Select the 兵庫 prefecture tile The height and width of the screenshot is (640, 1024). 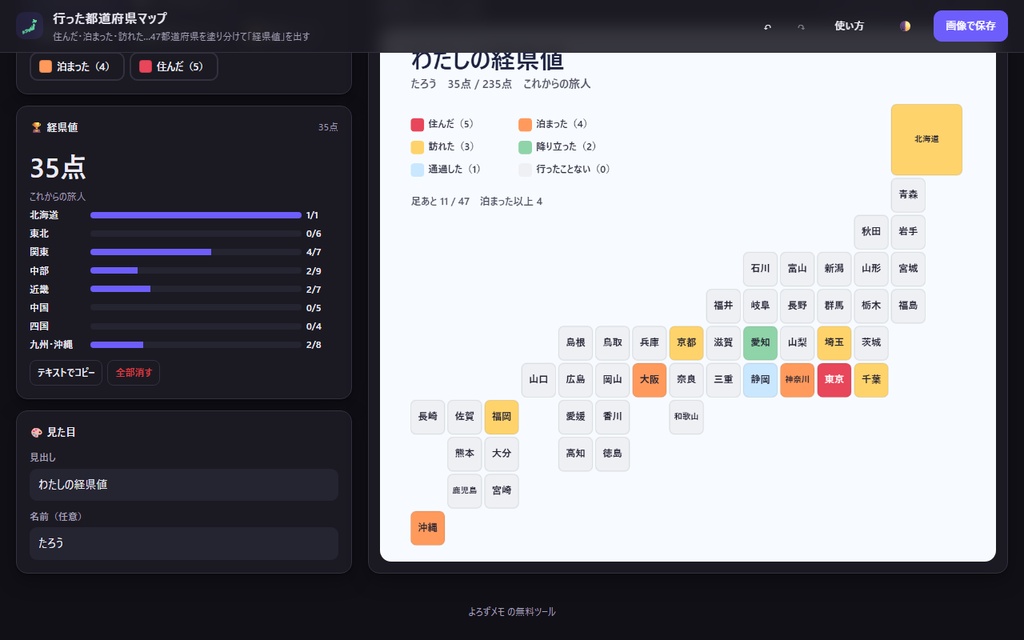pos(649,343)
